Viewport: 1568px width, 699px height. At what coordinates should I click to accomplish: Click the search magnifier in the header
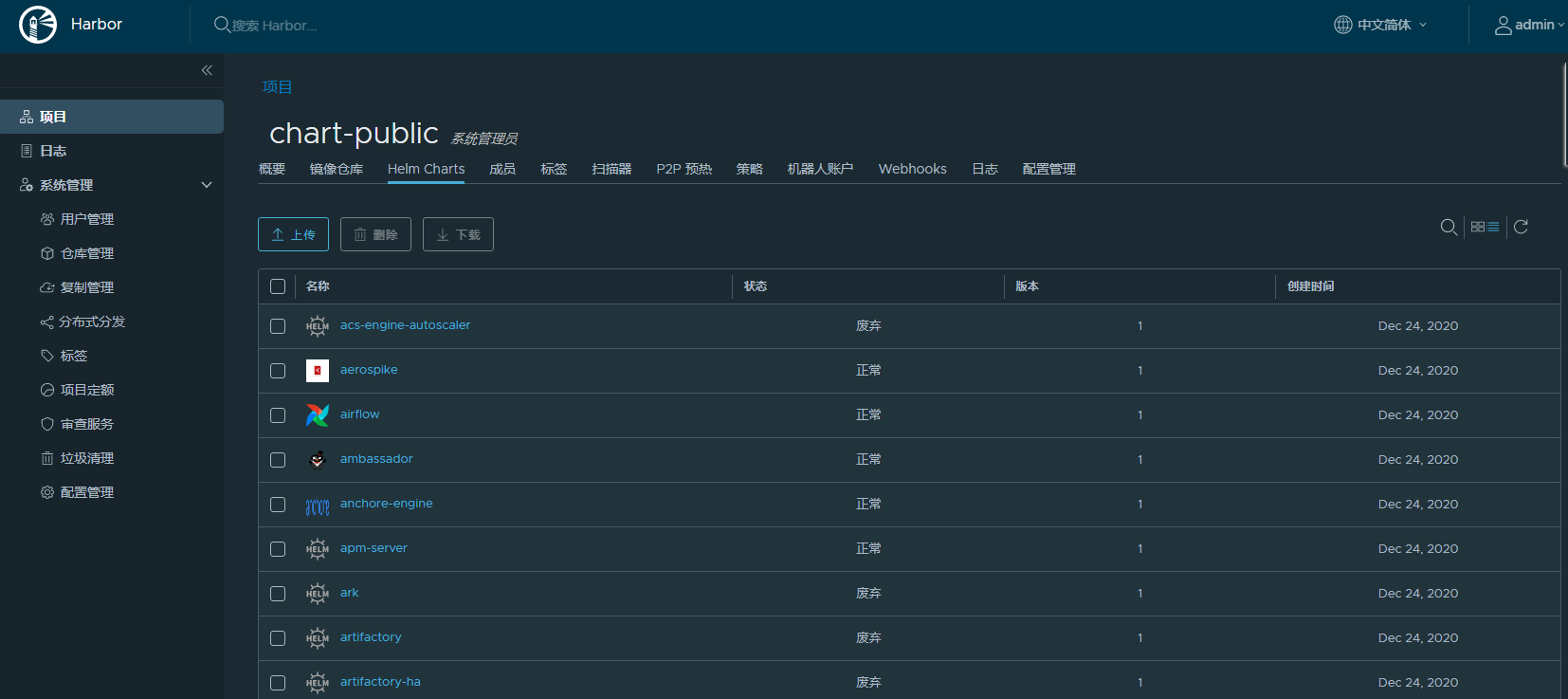[222, 25]
